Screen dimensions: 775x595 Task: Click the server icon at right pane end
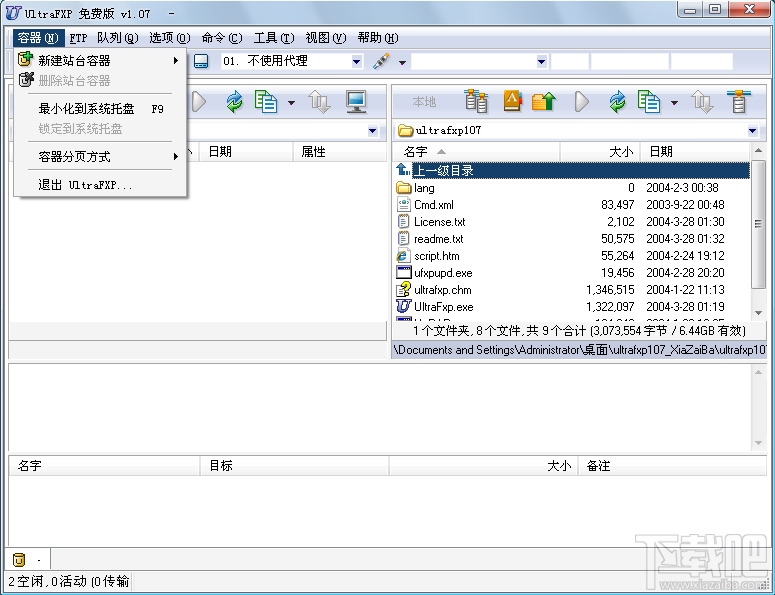click(x=738, y=102)
